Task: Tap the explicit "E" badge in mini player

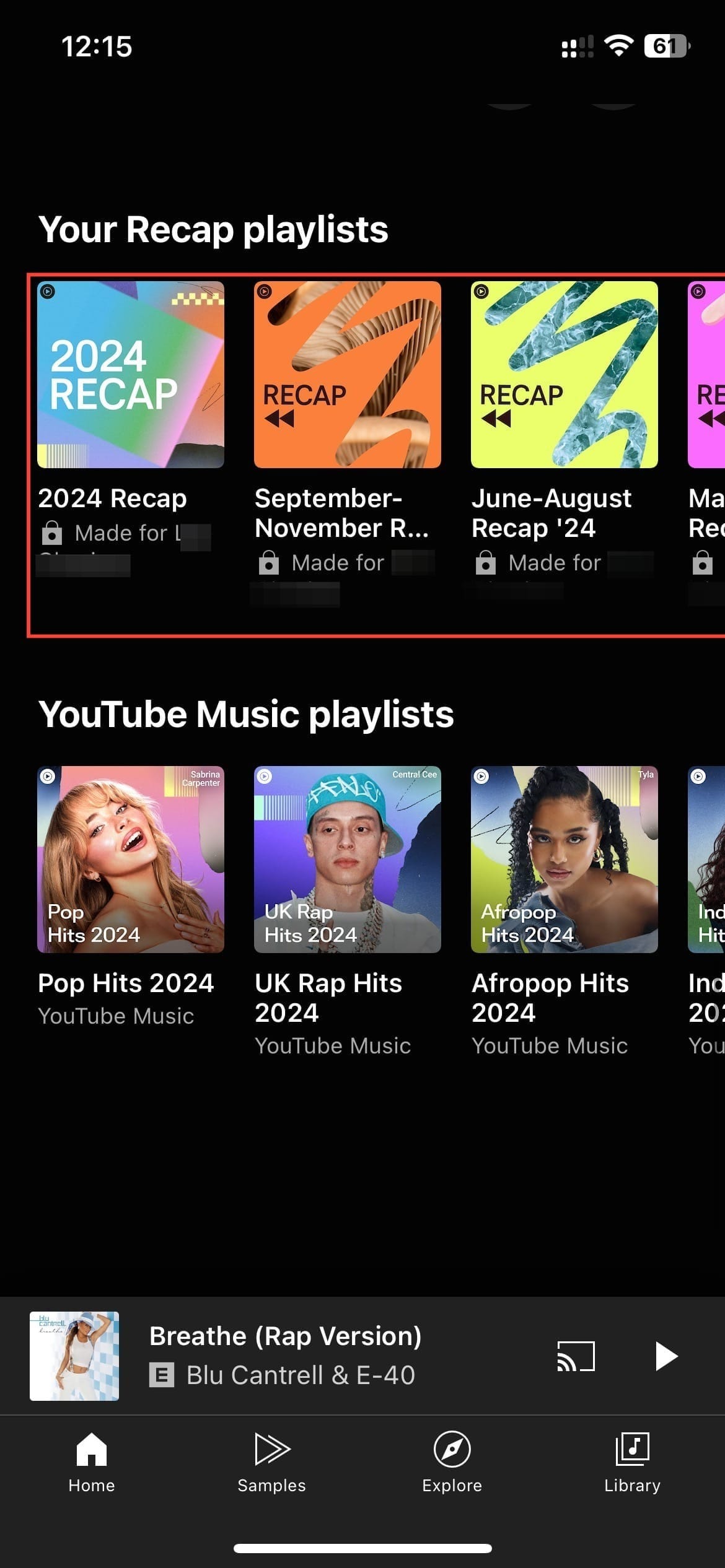Action: click(x=162, y=1376)
